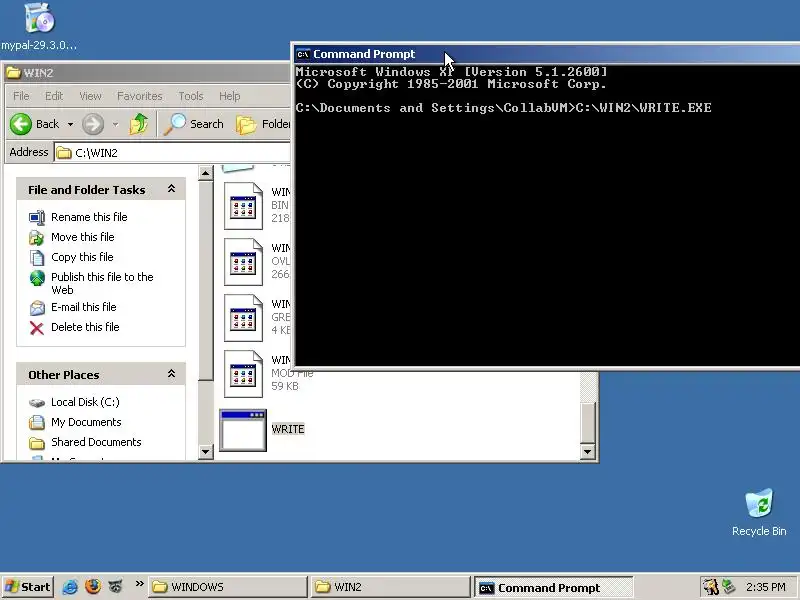Viewport: 800px width, 600px height.
Task: Click the E-mail envelope icon
Action: (x=37, y=308)
